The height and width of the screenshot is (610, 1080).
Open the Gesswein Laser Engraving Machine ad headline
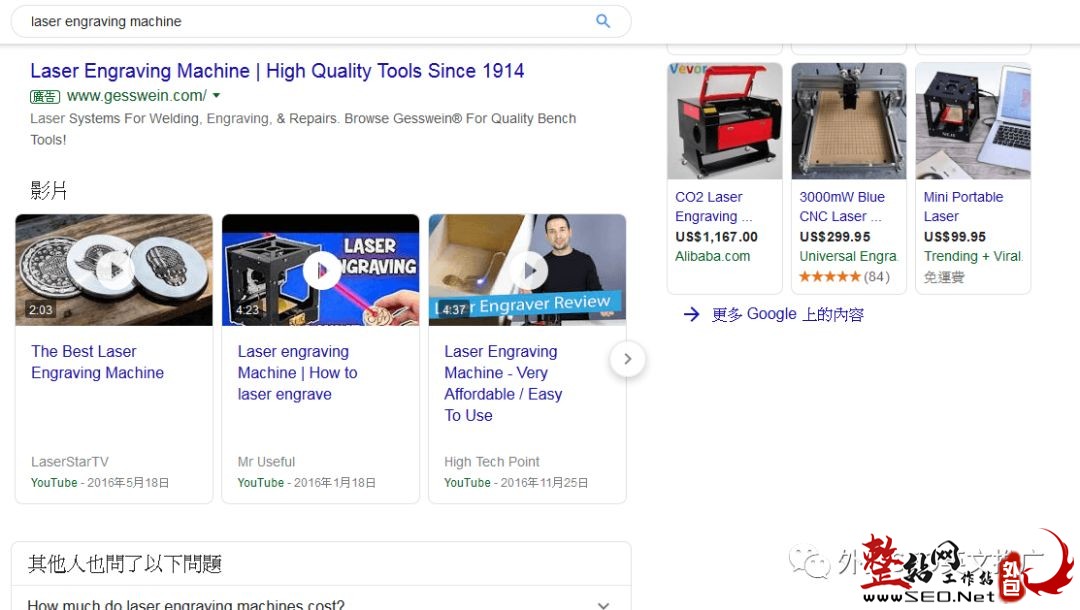pyautogui.click(x=277, y=71)
